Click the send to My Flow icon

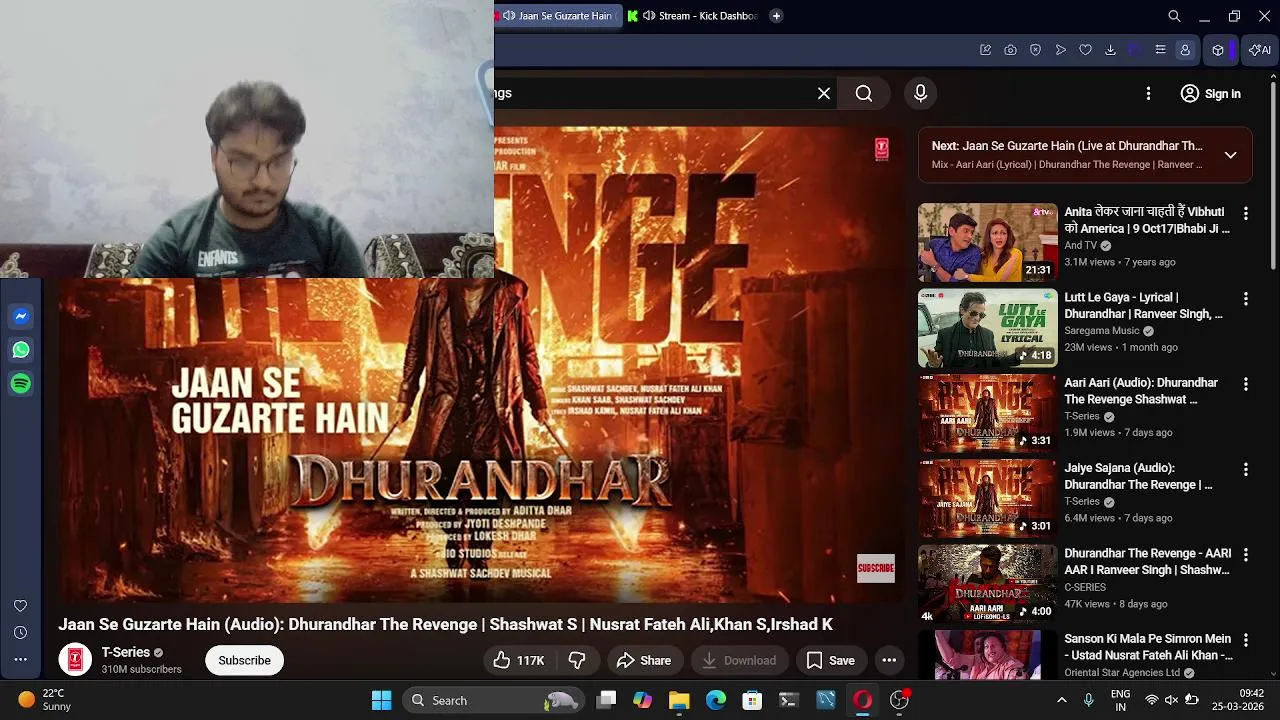click(1060, 50)
